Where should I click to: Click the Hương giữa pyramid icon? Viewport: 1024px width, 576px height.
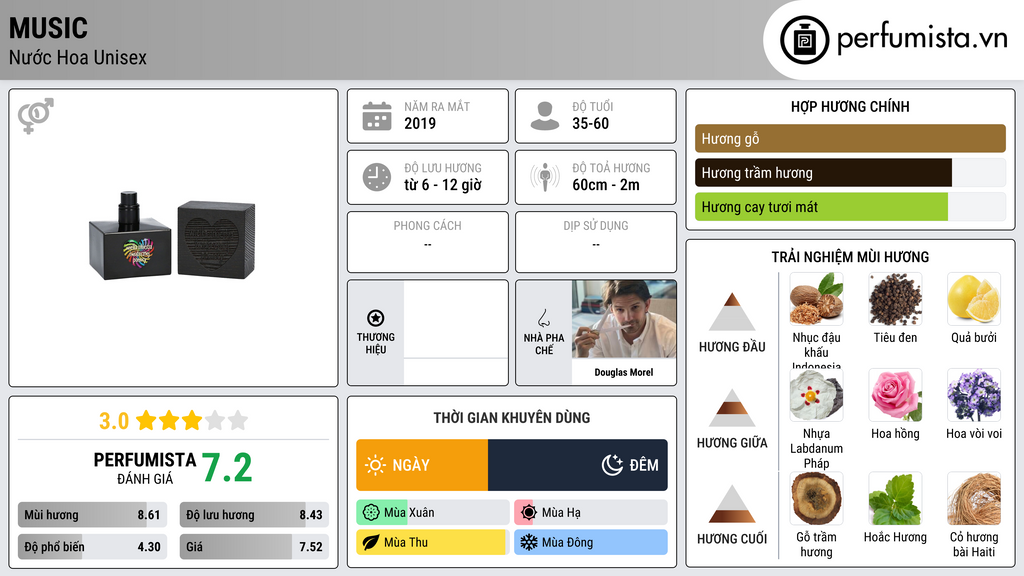click(x=732, y=408)
